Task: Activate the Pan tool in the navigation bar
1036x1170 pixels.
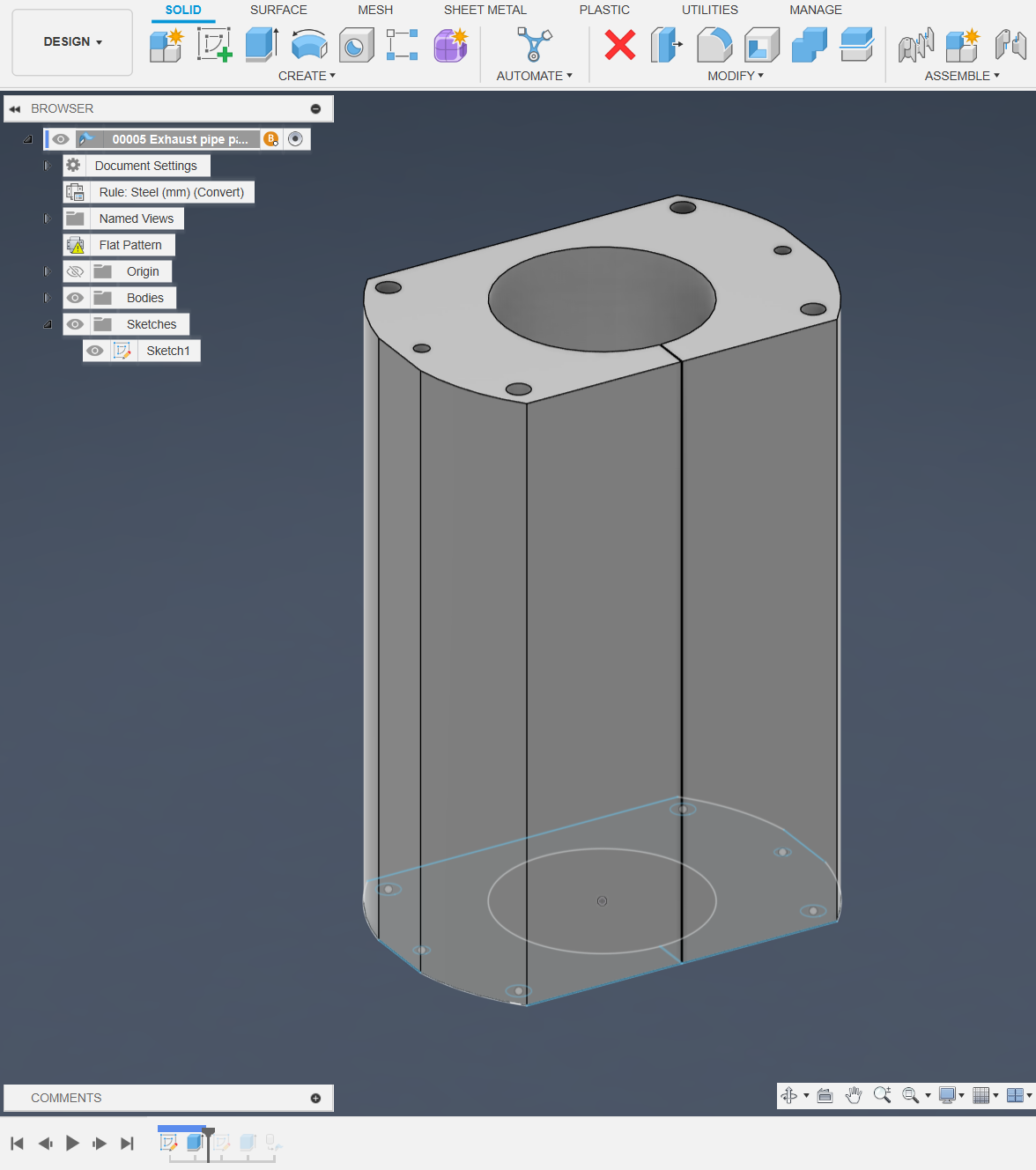Action: tap(853, 1095)
